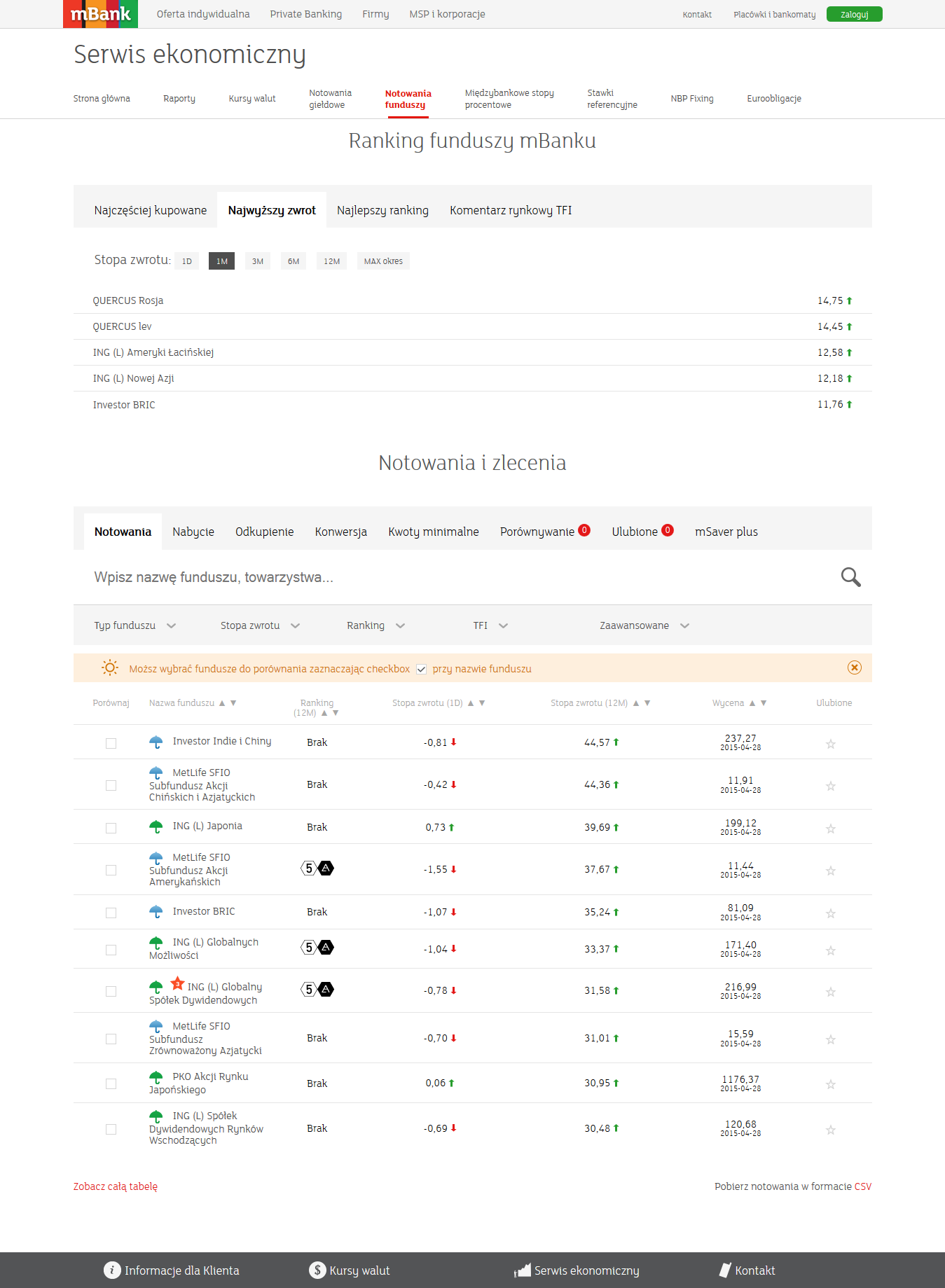Screen dimensions: 945x1288
Task: Open NBP Fixing navigation item
Action: [692, 99]
